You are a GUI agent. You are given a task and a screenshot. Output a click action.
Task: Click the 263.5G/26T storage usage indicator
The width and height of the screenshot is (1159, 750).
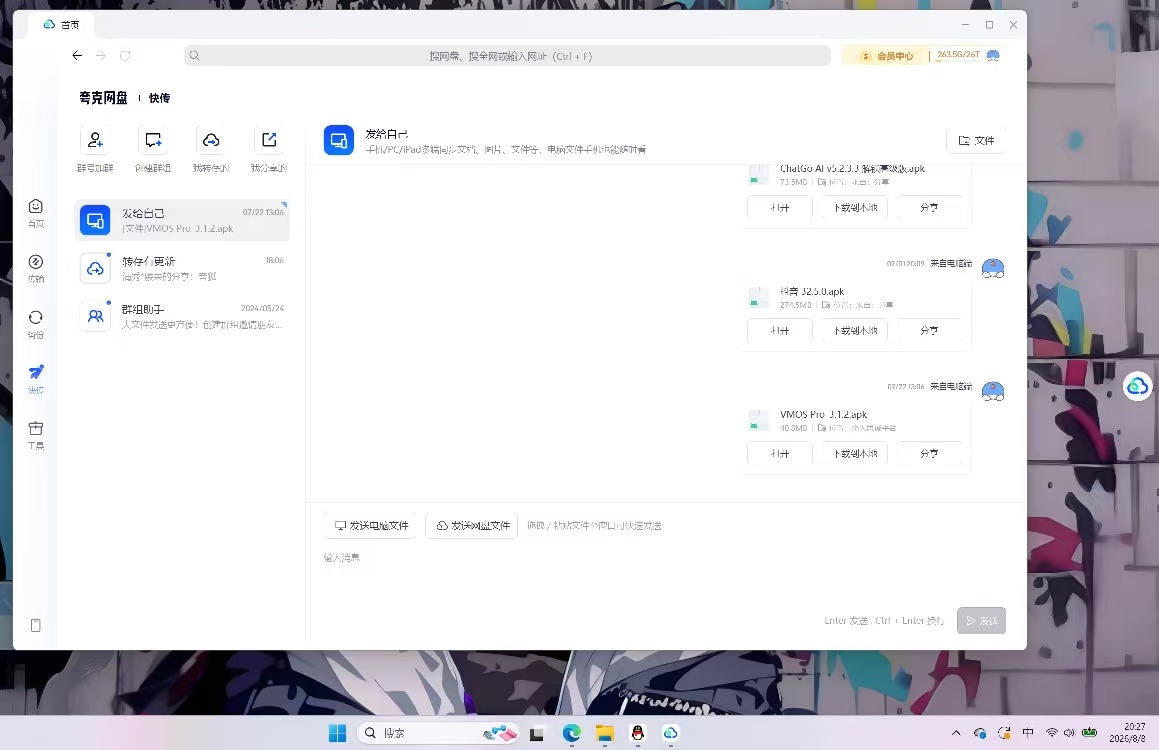click(958, 55)
